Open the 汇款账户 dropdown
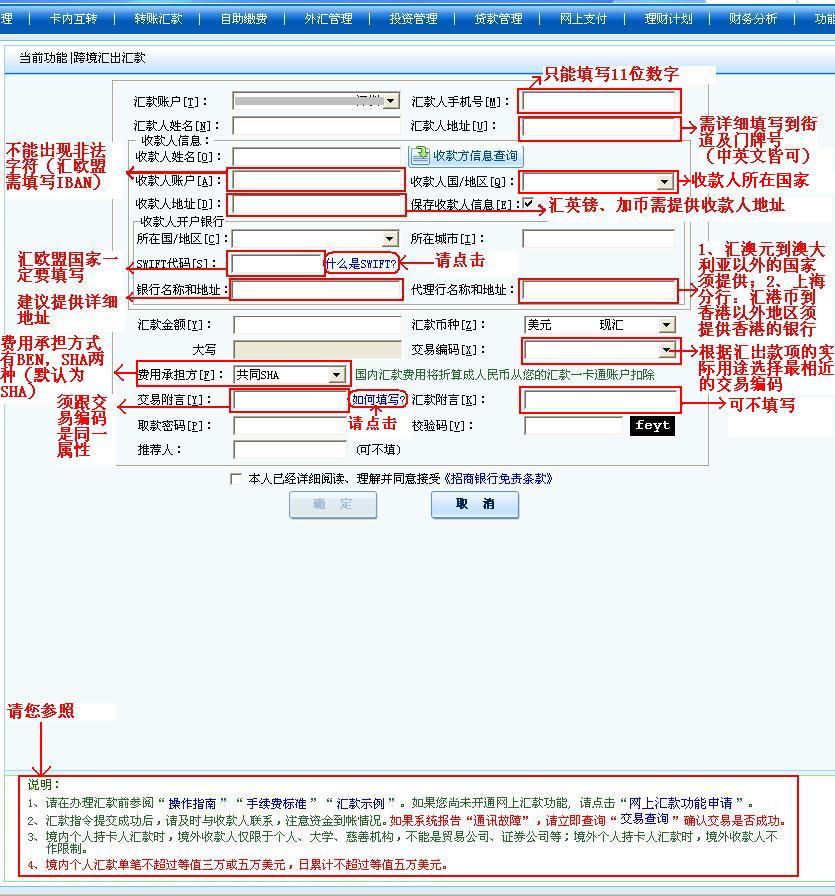The width and height of the screenshot is (835, 896). click(391, 101)
